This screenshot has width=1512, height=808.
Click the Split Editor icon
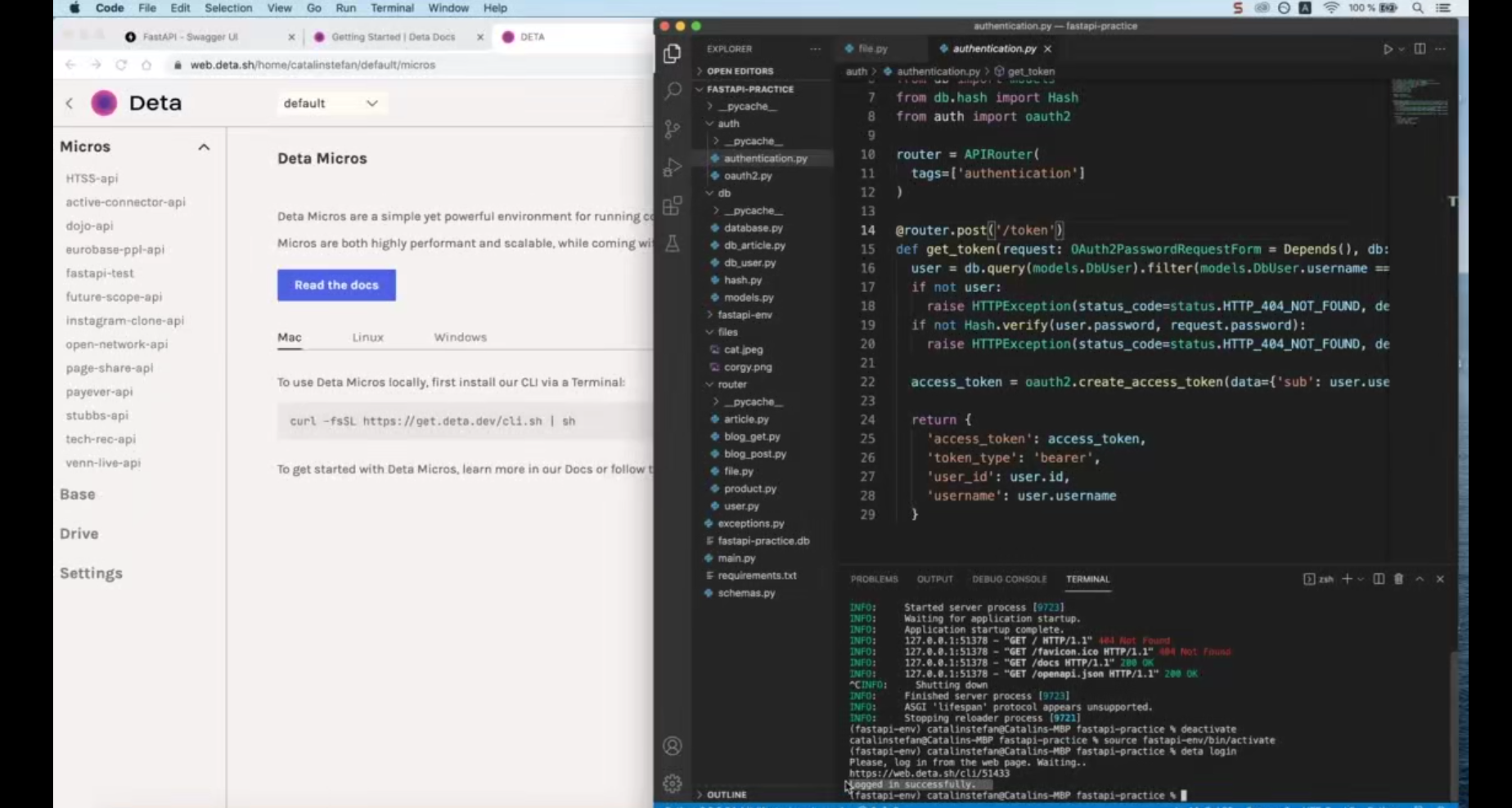(1420, 49)
